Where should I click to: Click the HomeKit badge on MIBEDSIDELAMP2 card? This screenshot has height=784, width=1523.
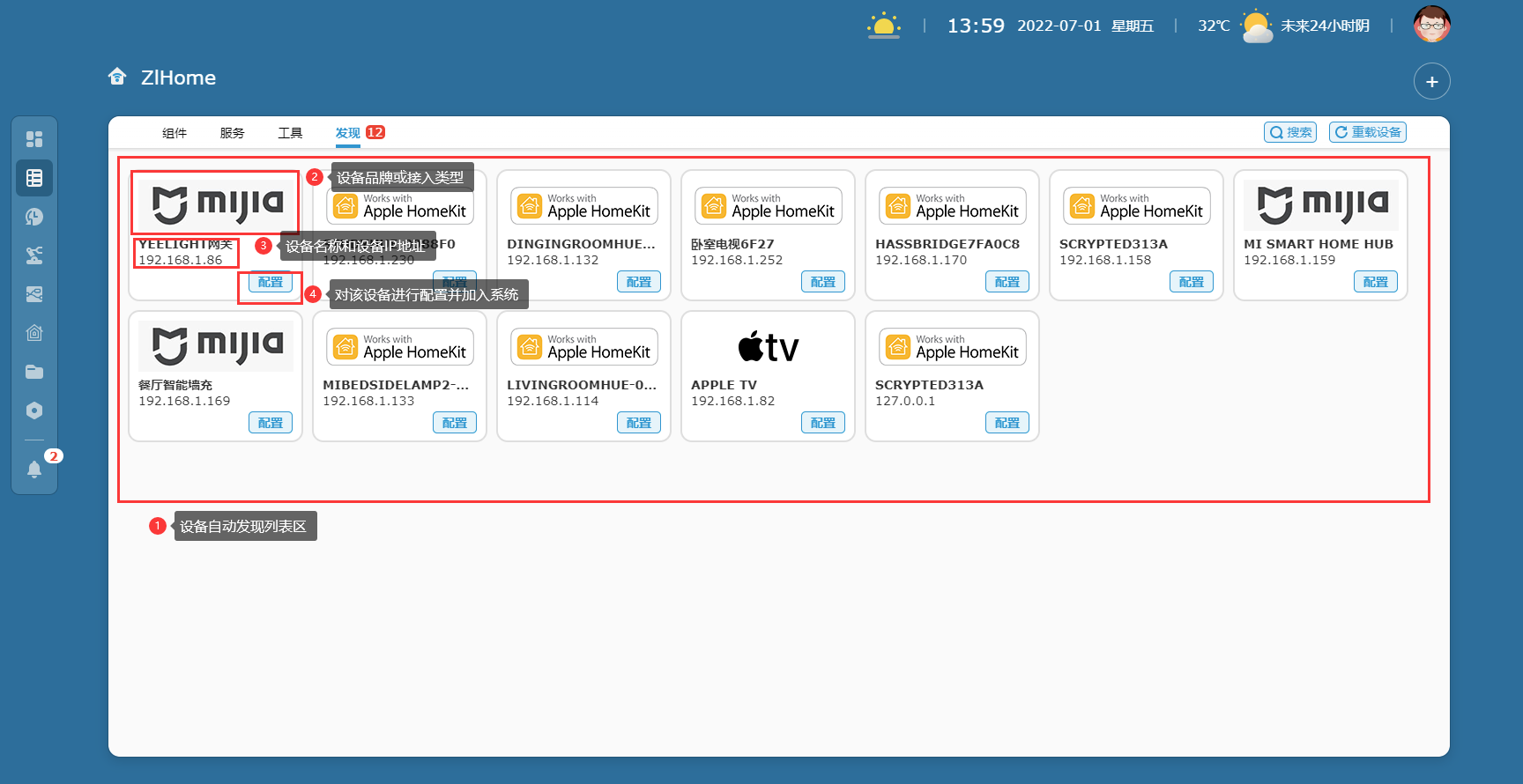400,347
